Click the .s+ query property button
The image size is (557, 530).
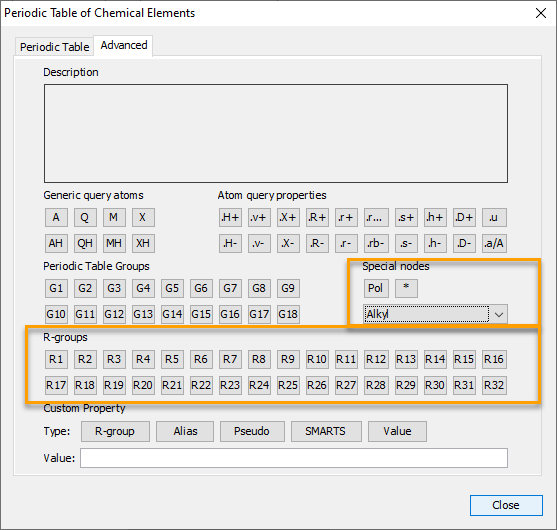point(406,217)
